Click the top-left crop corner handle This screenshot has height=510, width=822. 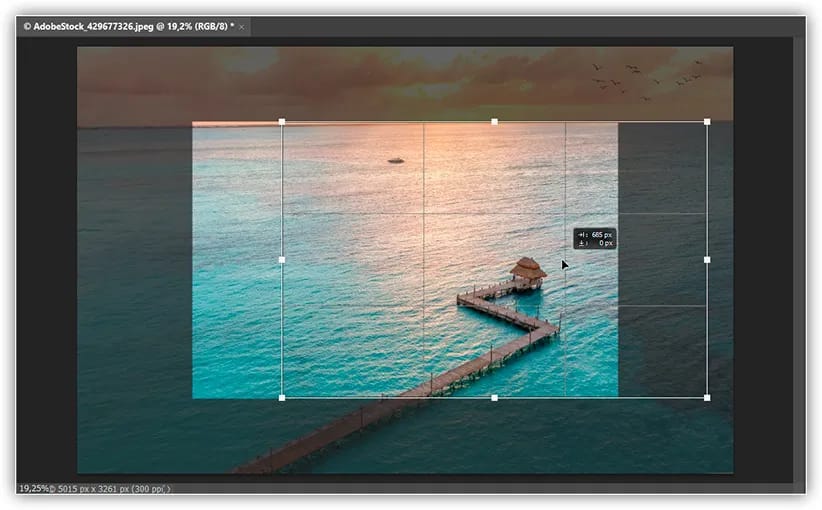(x=282, y=122)
